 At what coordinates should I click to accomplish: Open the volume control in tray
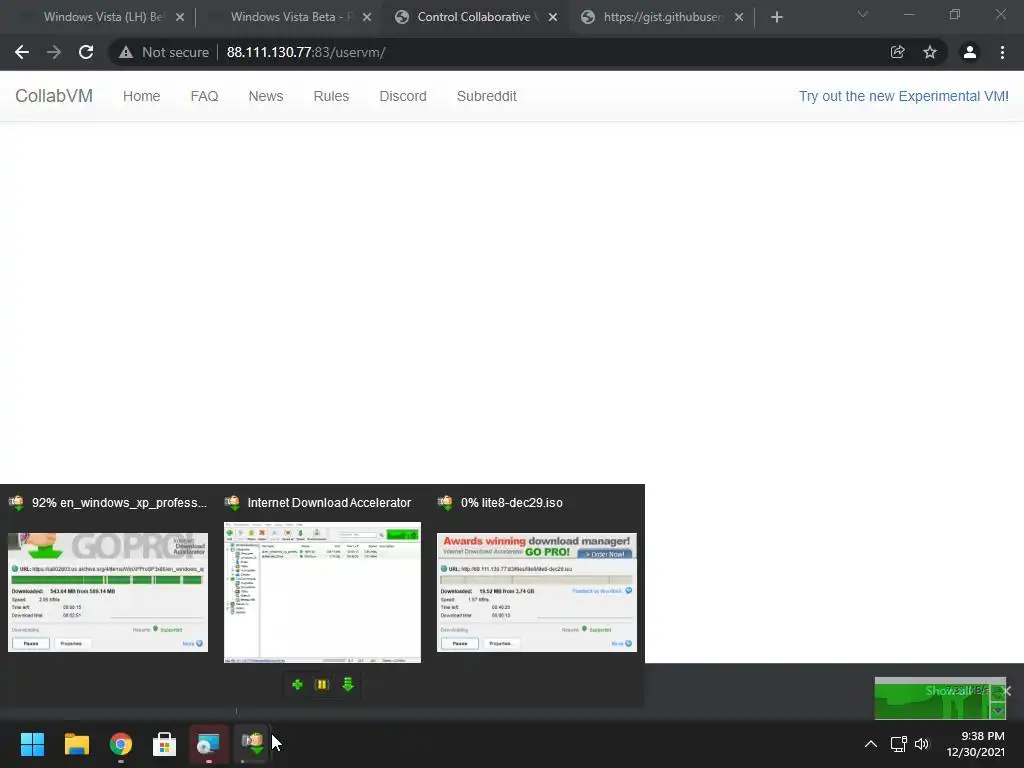pos(921,744)
